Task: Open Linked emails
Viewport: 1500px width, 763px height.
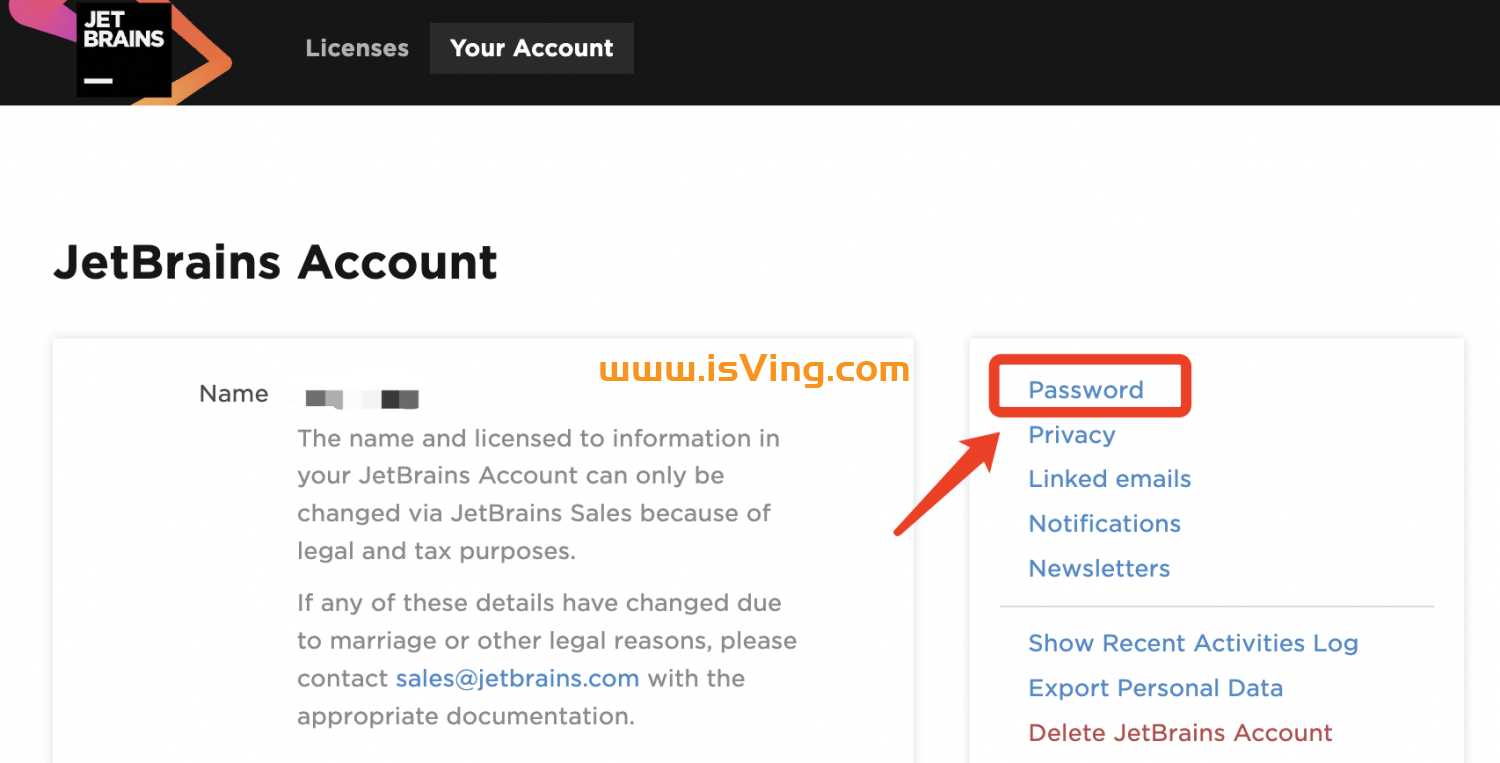Action: [1109, 479]
